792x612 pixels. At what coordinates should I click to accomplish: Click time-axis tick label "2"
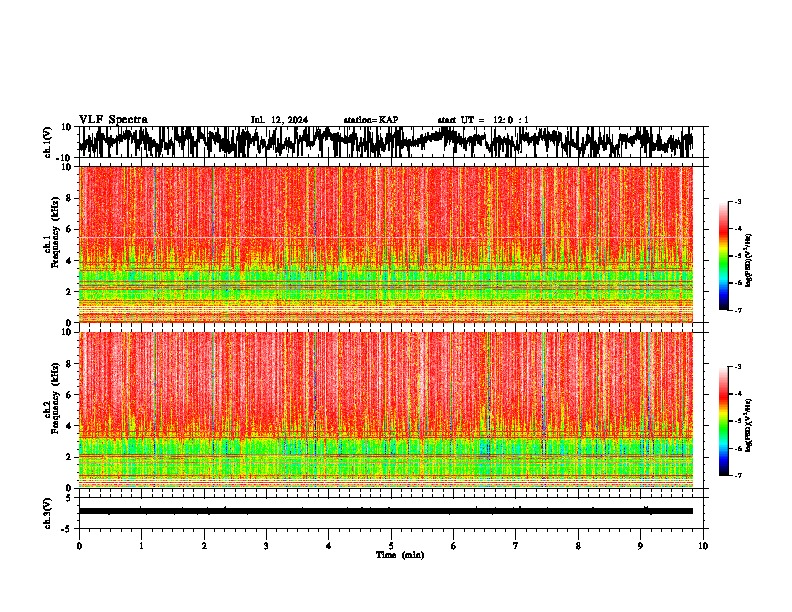tap(204, 546)
